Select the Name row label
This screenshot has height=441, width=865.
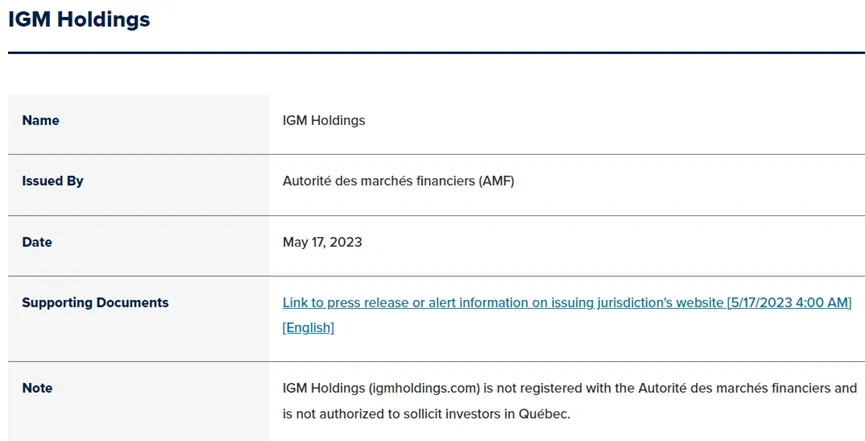(x=41, y=120)
